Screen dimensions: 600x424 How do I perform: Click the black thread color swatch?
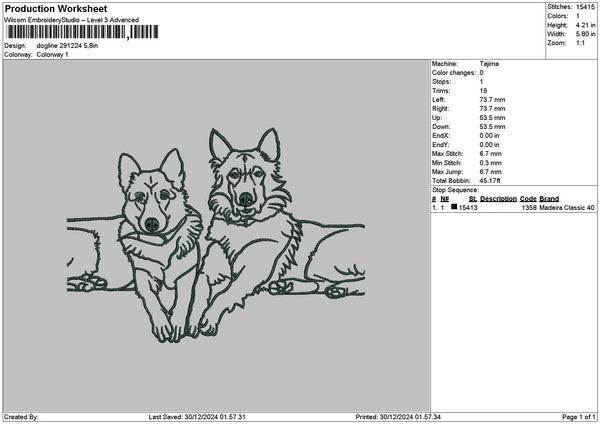pos(454,207)
